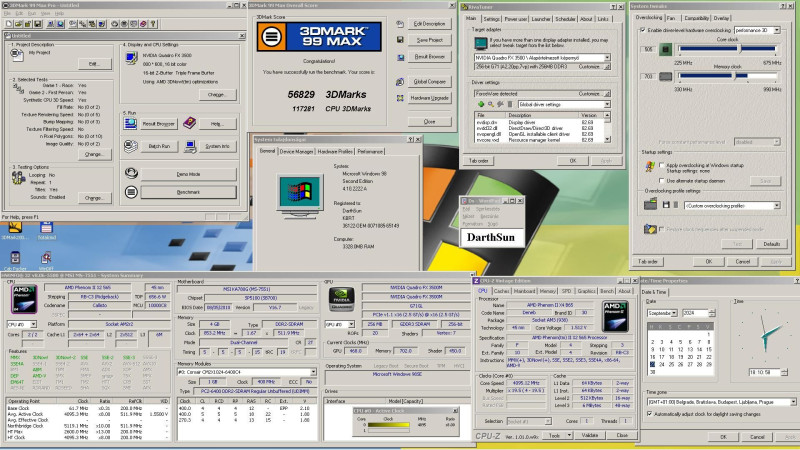Open the WinOff desktop icon
Viewport: 800px width, 450px height.
46,261
